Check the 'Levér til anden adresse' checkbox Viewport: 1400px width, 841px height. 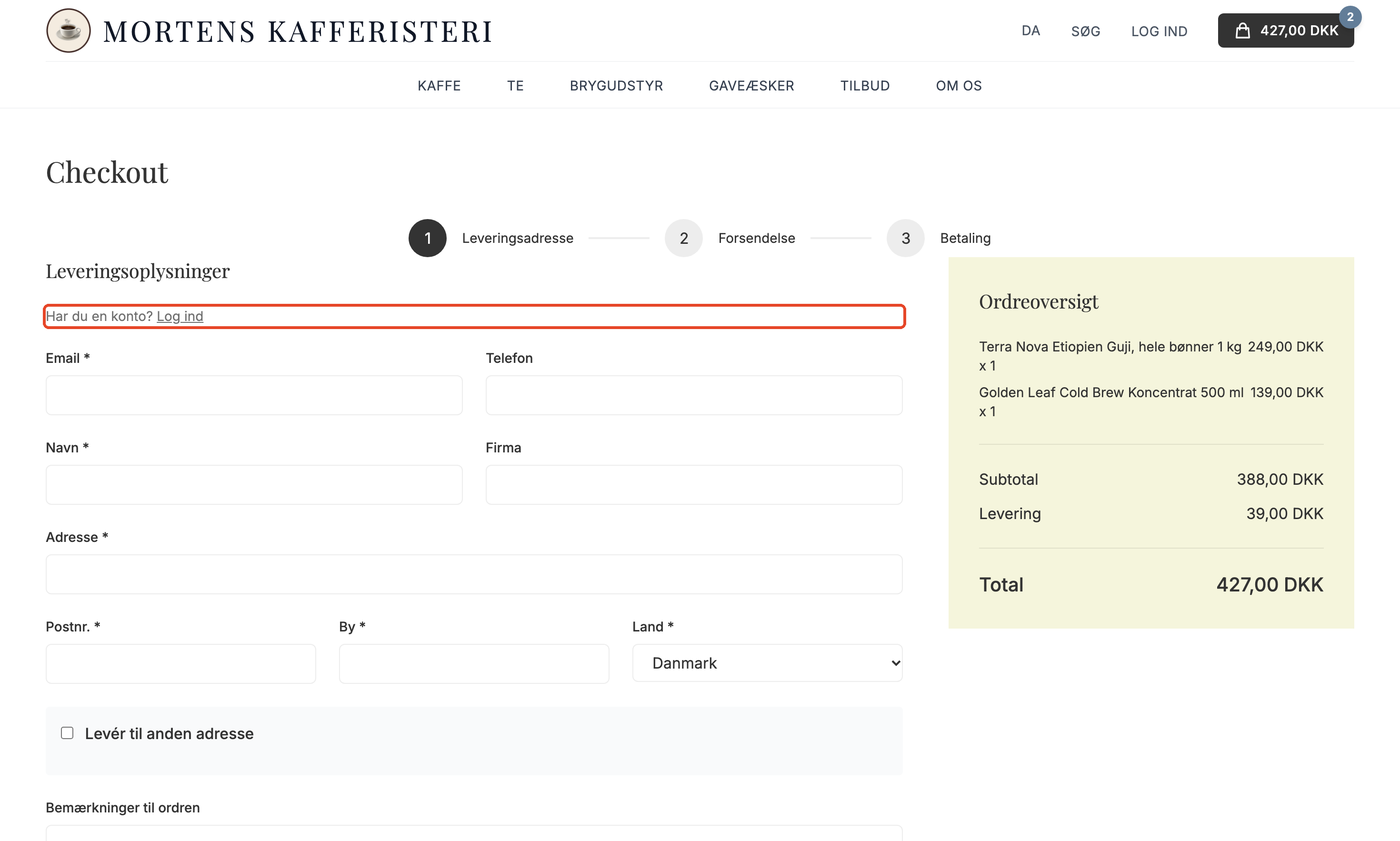(x=67, y=733)
